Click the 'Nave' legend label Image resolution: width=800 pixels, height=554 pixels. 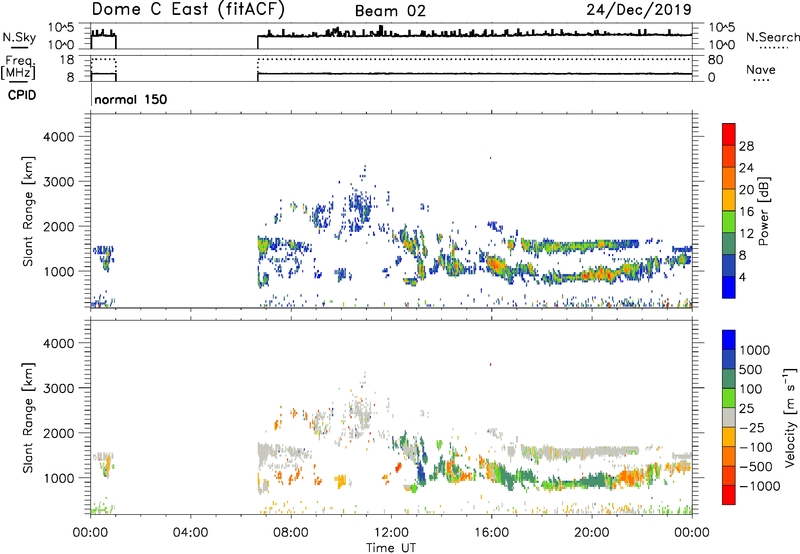pyautogui.click(x=761, y=69)
